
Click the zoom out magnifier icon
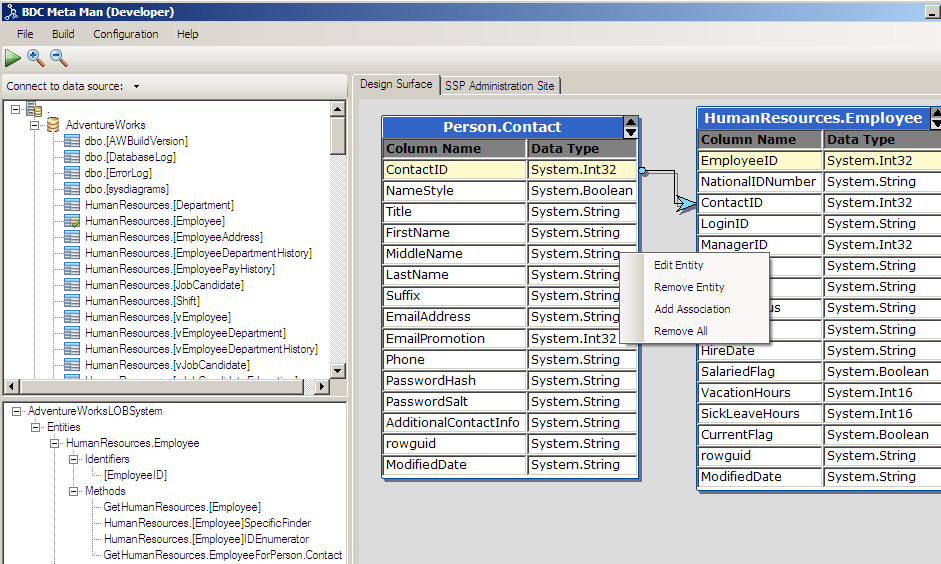pos(59,58)
